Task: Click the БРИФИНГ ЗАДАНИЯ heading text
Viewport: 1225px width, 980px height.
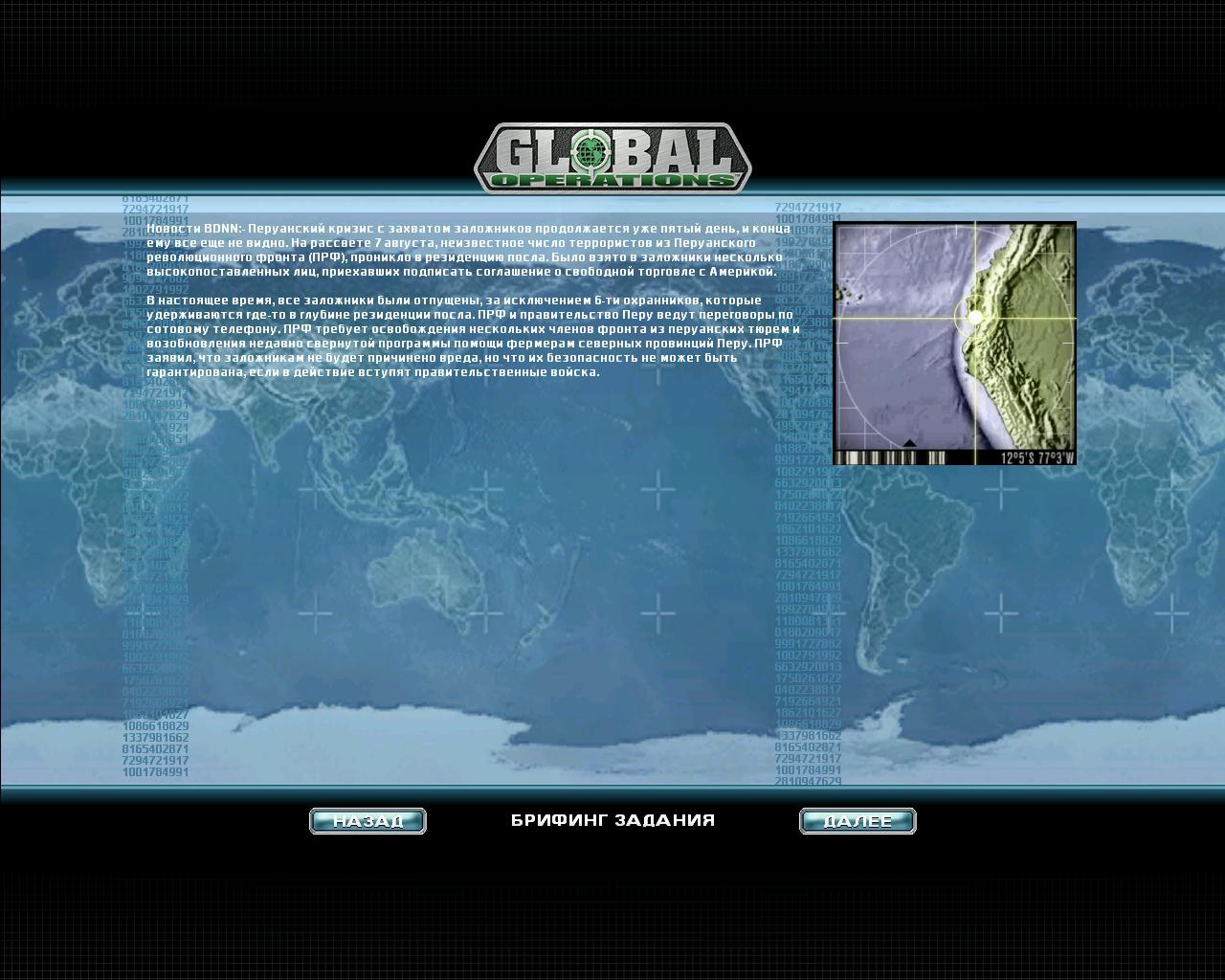Action: [612, 820]
